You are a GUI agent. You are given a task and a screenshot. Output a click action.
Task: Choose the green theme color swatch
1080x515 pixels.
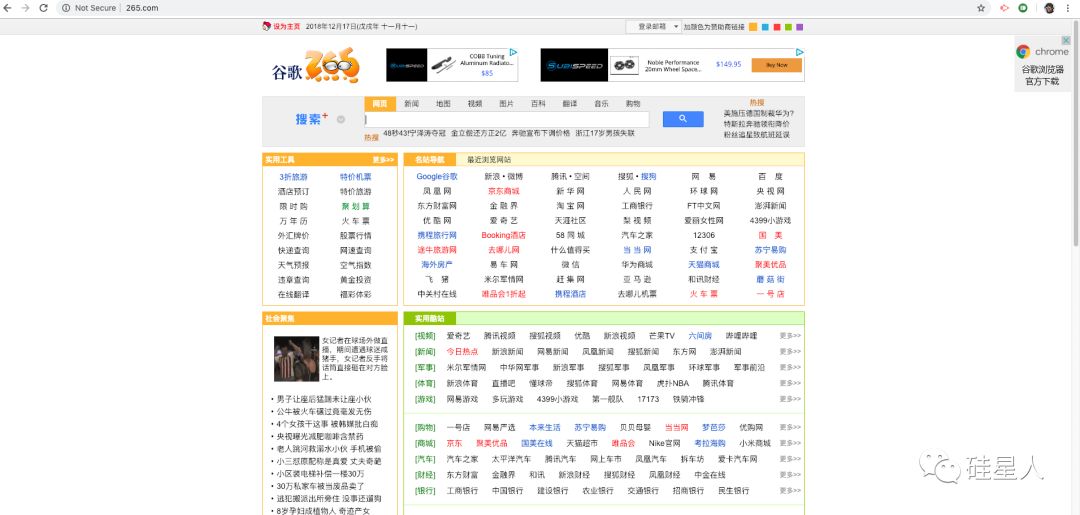pyautogui.click(x=788, y=27)
